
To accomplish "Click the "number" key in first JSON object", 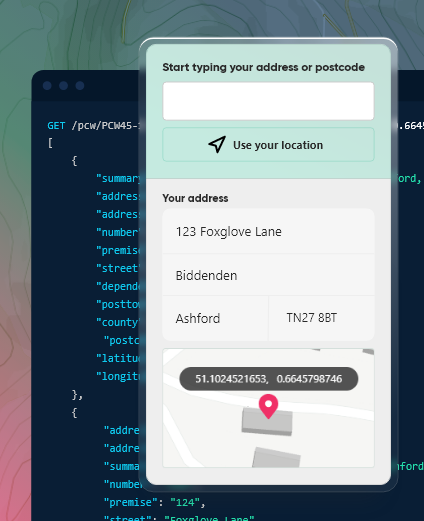I will pos(117,232).
